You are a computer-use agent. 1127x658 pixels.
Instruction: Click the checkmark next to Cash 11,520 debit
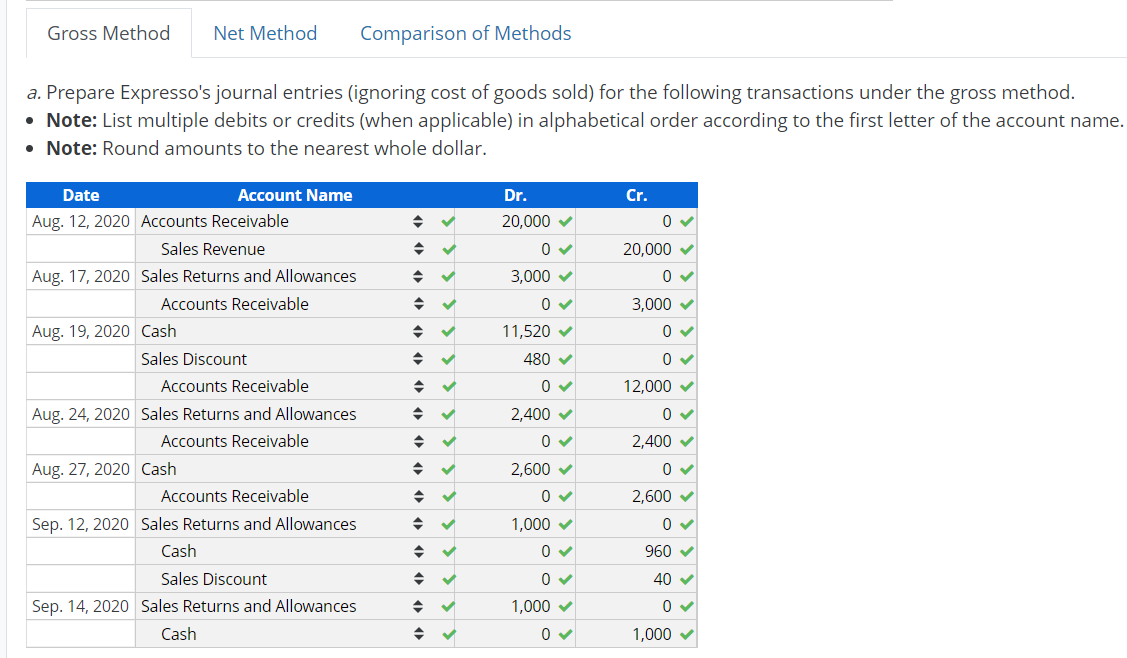pyautogui.click(x=567, y=331)
